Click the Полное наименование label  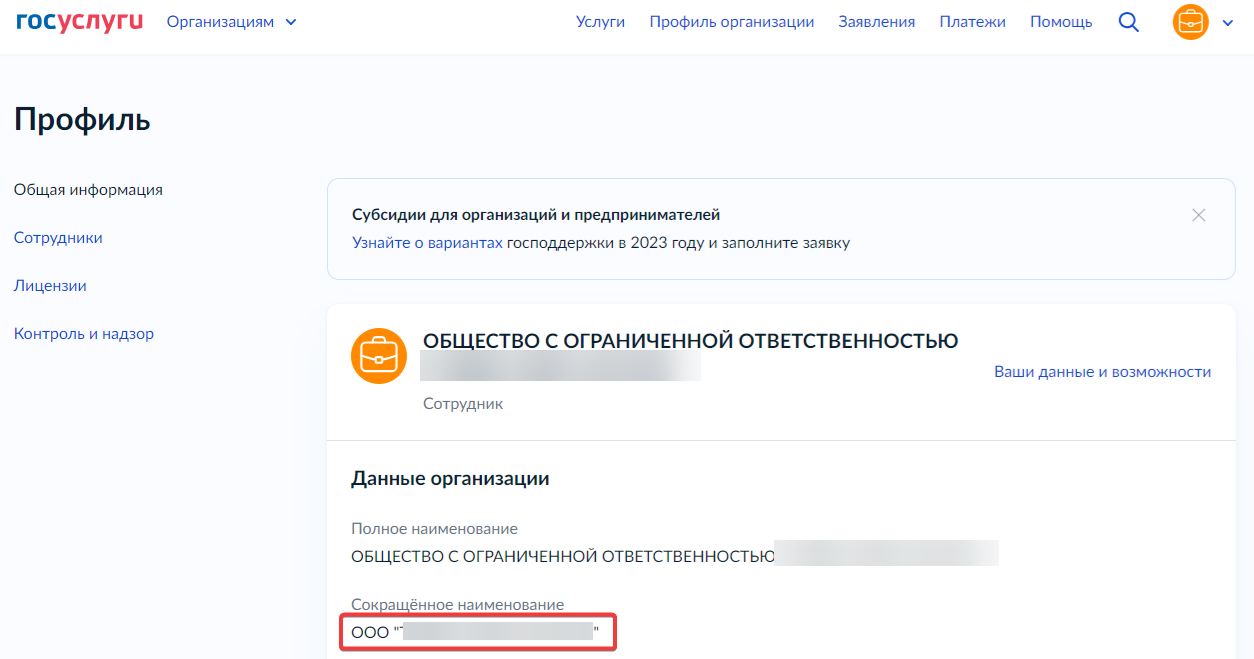click(x=434, y=529)
